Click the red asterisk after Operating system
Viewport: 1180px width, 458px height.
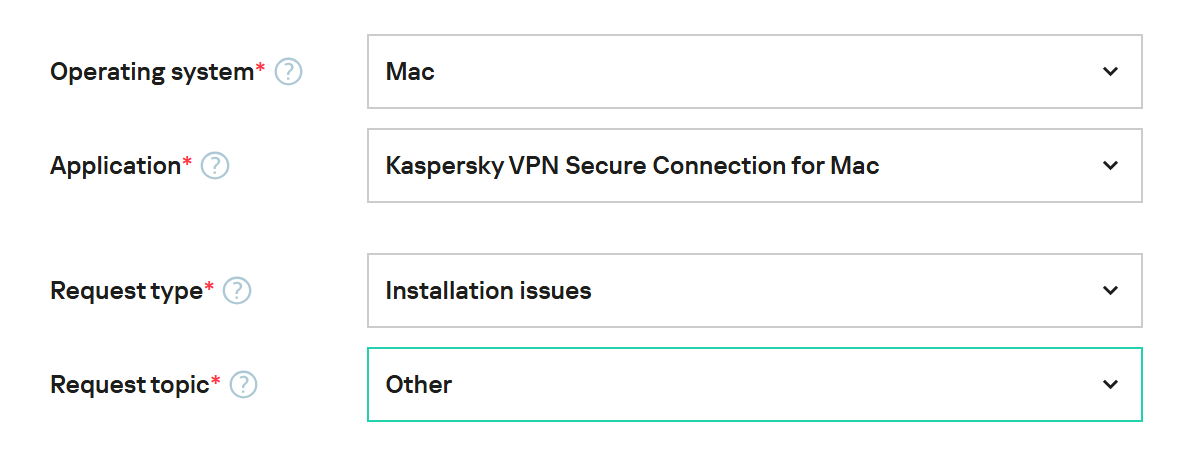pyautogui.click(x=261, y=68)
